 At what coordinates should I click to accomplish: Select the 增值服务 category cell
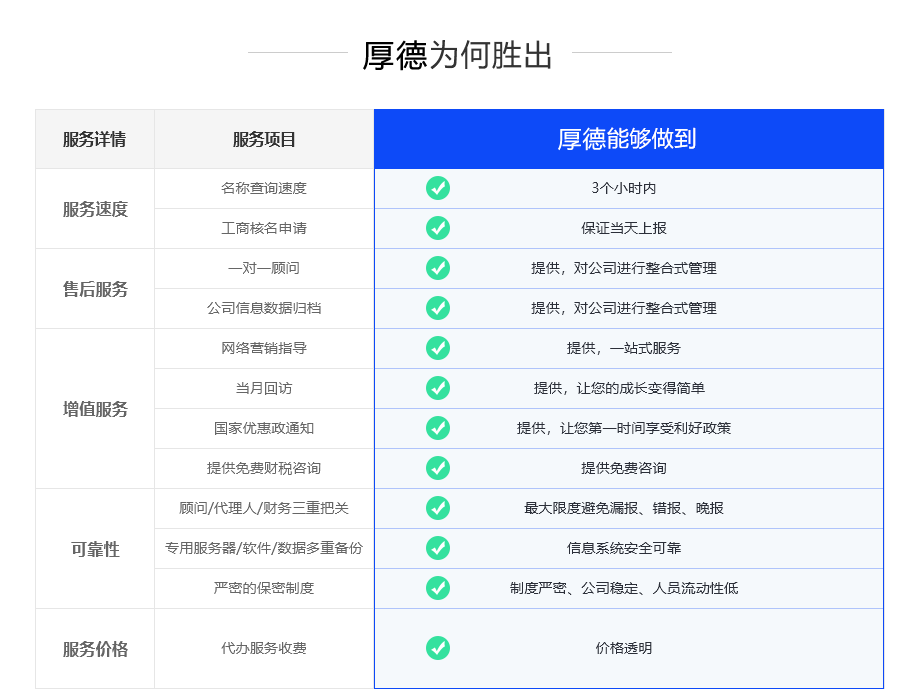tap(95, 408)
